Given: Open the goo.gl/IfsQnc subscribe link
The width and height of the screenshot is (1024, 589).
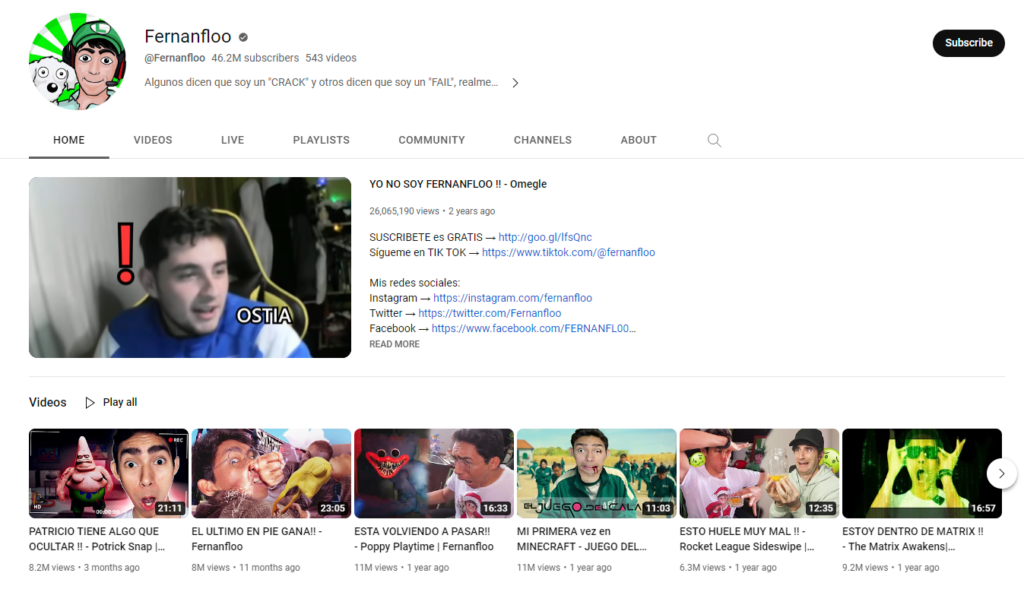Looking at the screenshot, I should coord(545,237).
